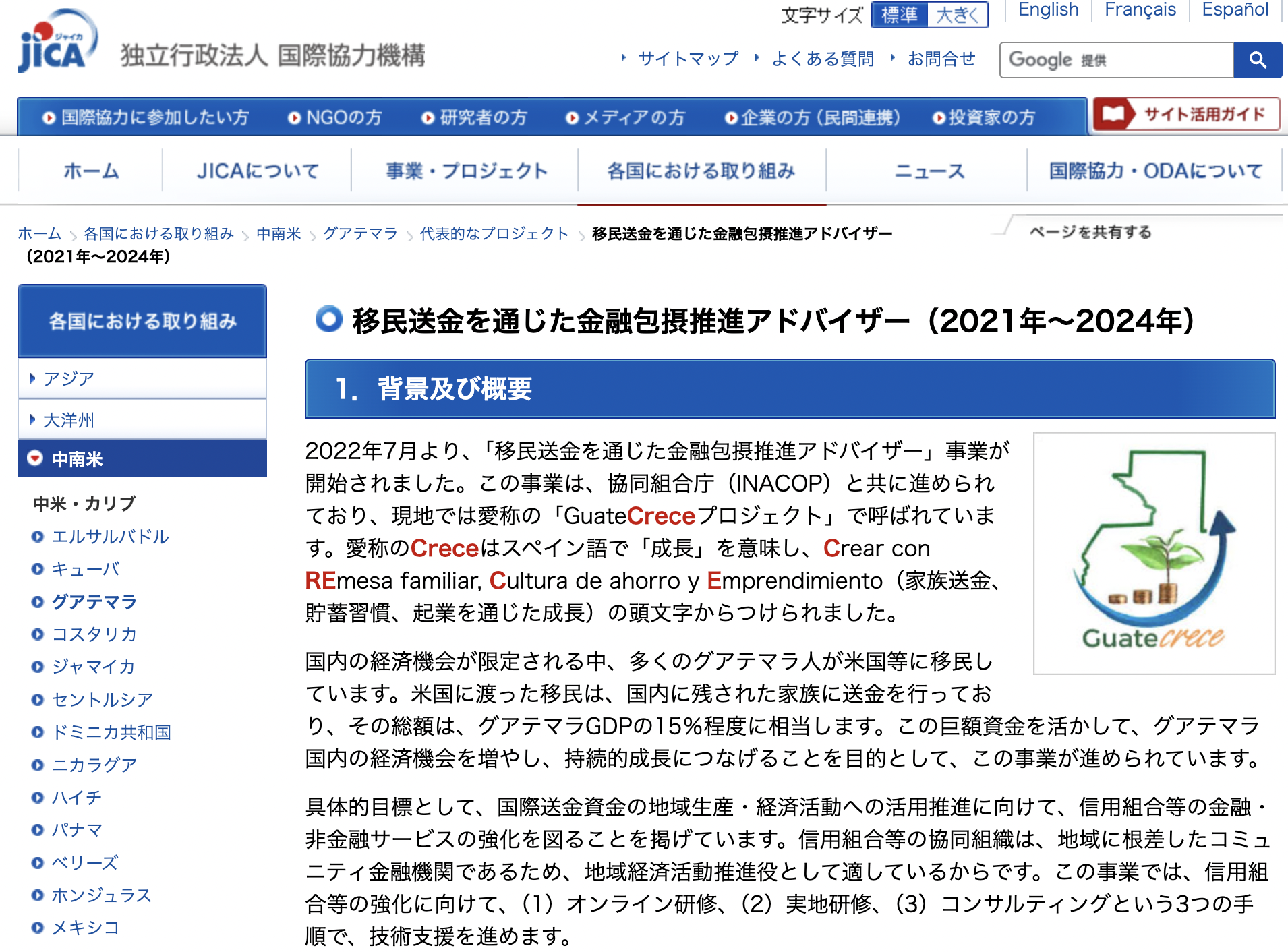
Task: Click 代表的なプロジェクト breadcrumb link
Action: click(x=494, y=233)
